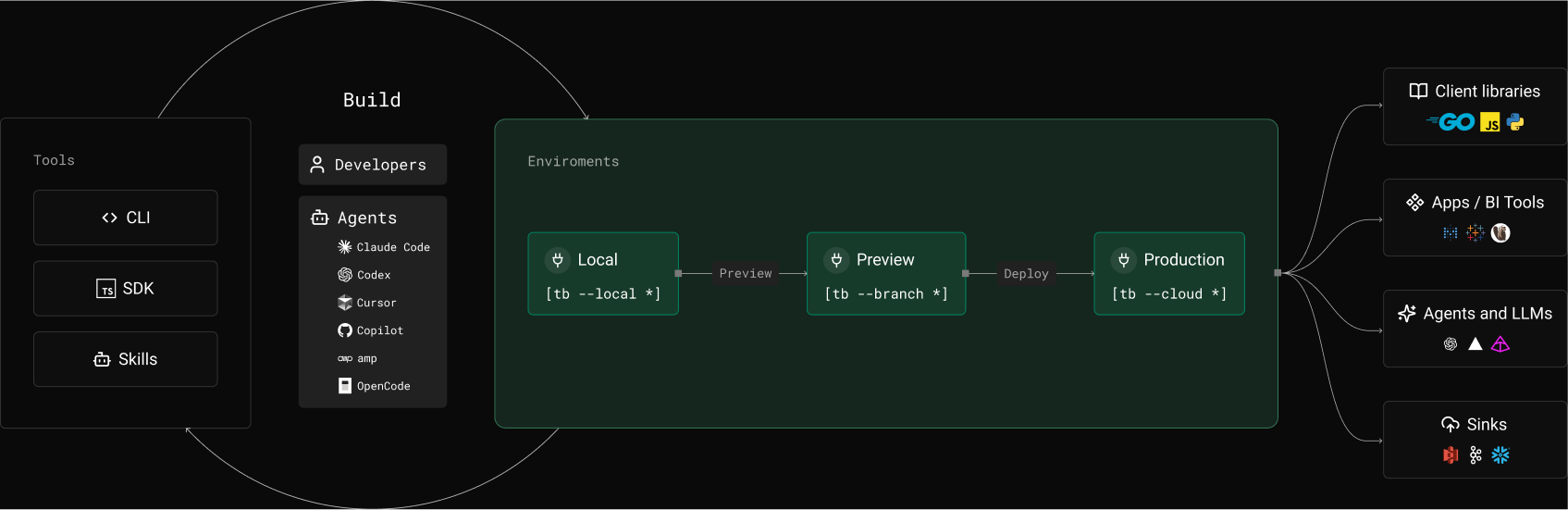Viewport: 1568px width, 510px height.
Task: Click the Deploy arrow label
Action: [1026, 274]
